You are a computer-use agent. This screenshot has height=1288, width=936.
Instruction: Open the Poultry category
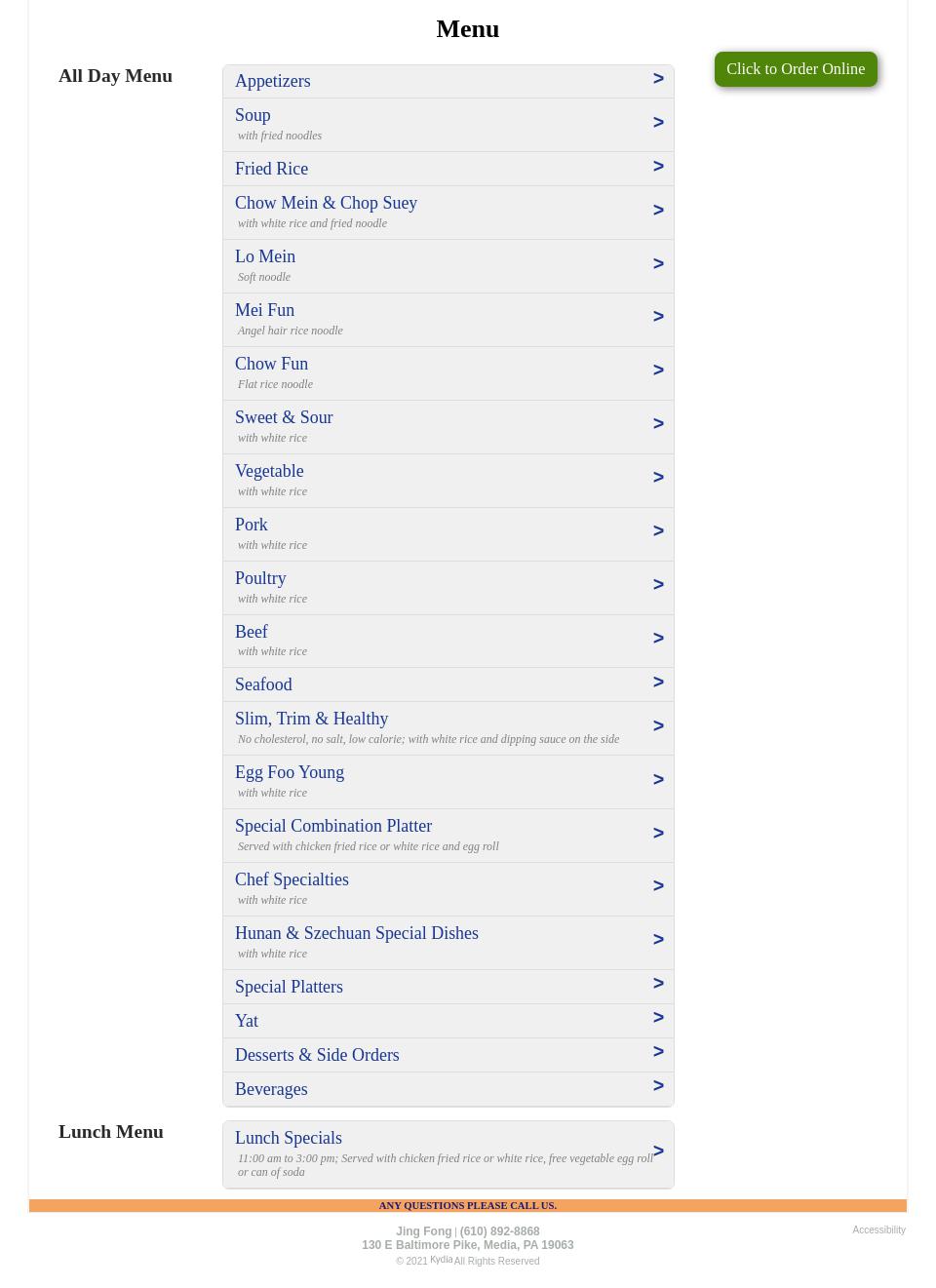click(x=260, y=578)
